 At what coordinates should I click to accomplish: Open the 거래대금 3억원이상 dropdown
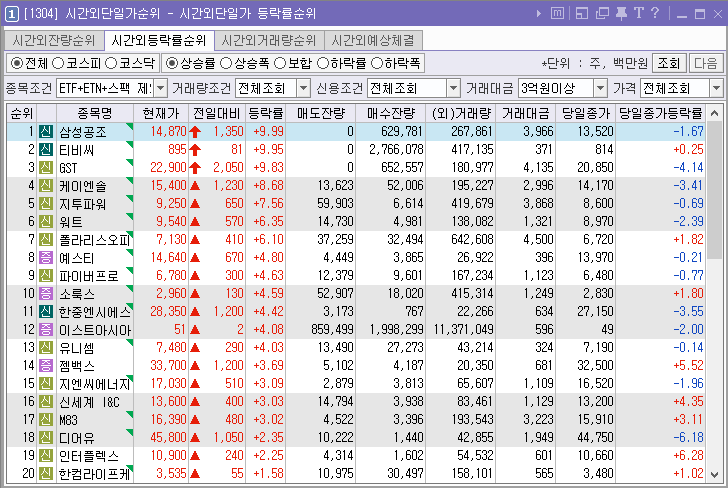tap(600, 88)
